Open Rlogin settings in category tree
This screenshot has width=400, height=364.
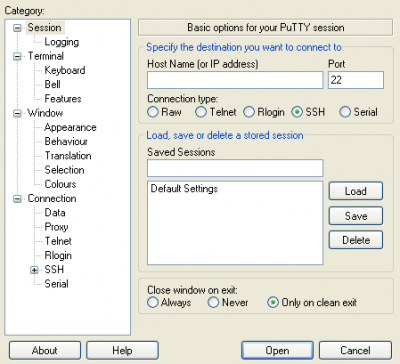[58, 256]
